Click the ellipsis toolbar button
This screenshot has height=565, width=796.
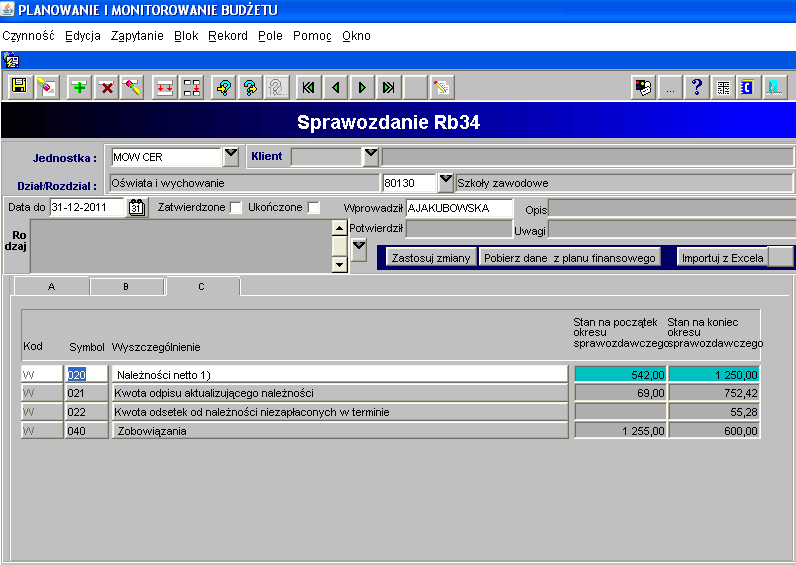click(670, 87)
